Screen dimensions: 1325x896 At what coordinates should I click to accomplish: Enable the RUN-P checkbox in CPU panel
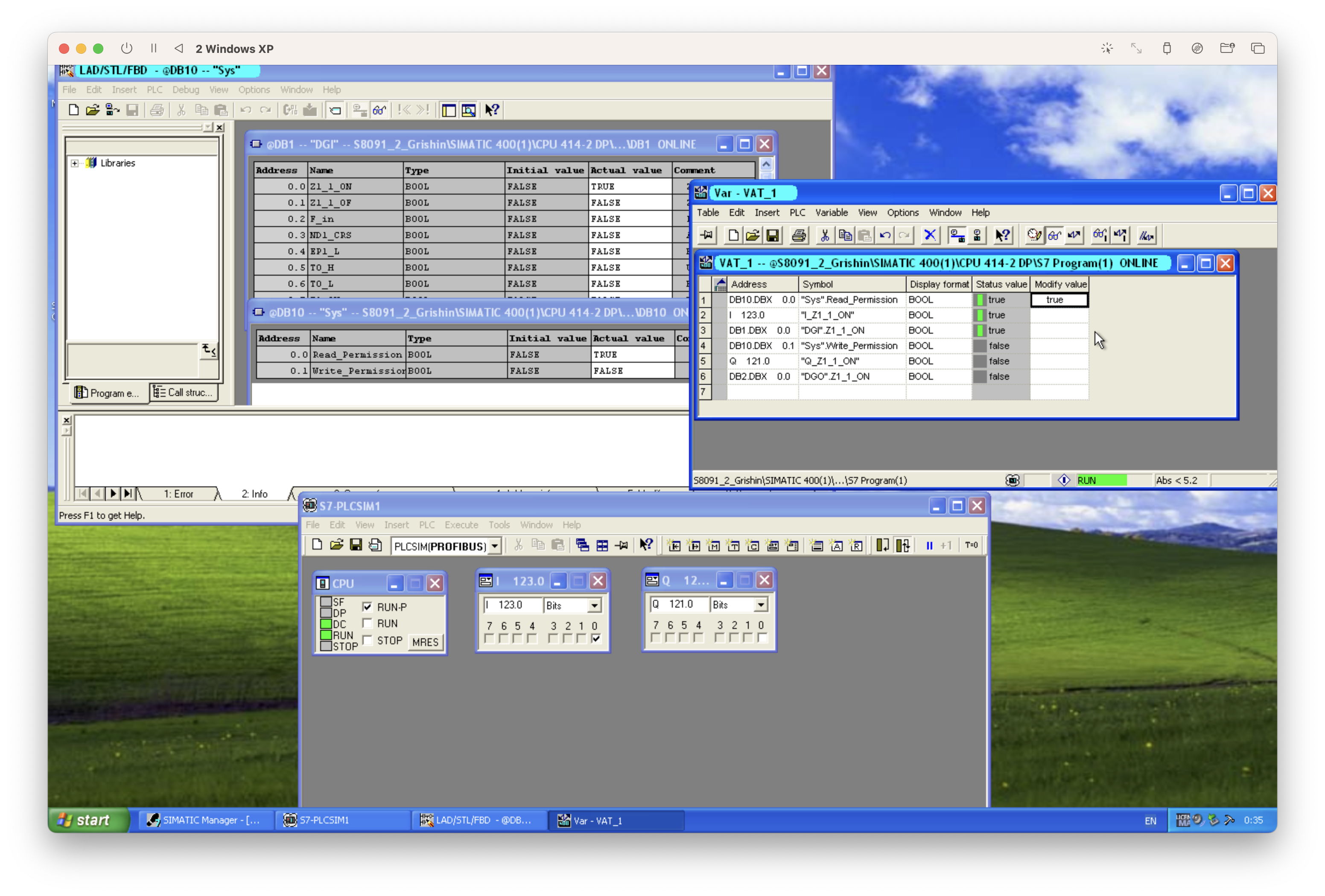(367, 606)
